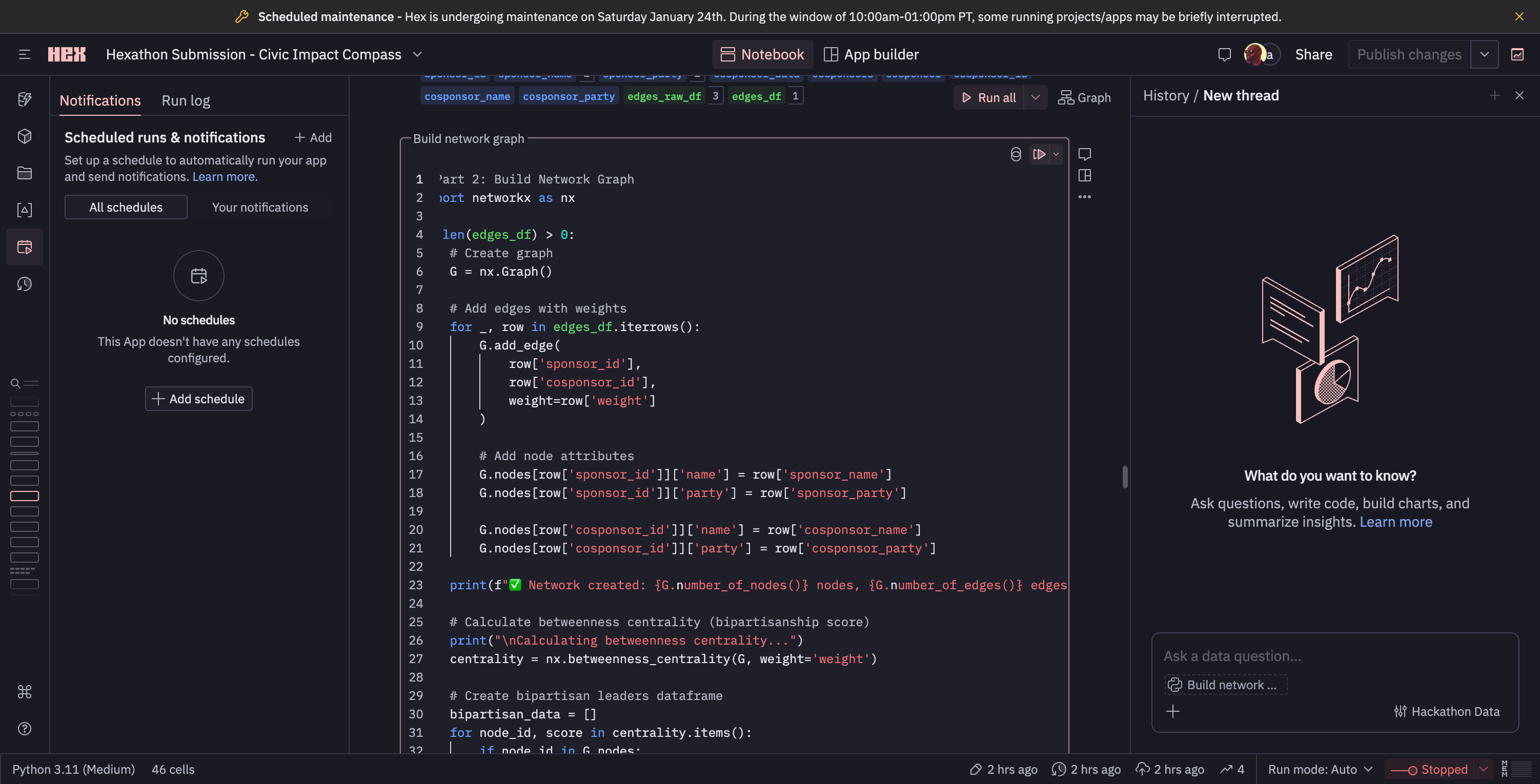This screenshot has width=1540, height=784.
Task: Open comments icon in top bar
Action: tap(1224, 54)
